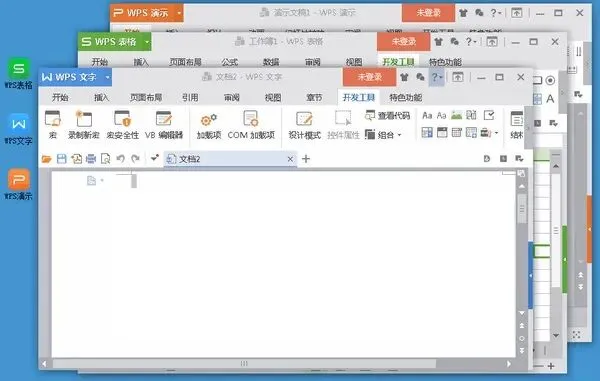The image size is (600, 381).
Task: Open 宏安全性 macro security settings
Action: click(122, 125)
